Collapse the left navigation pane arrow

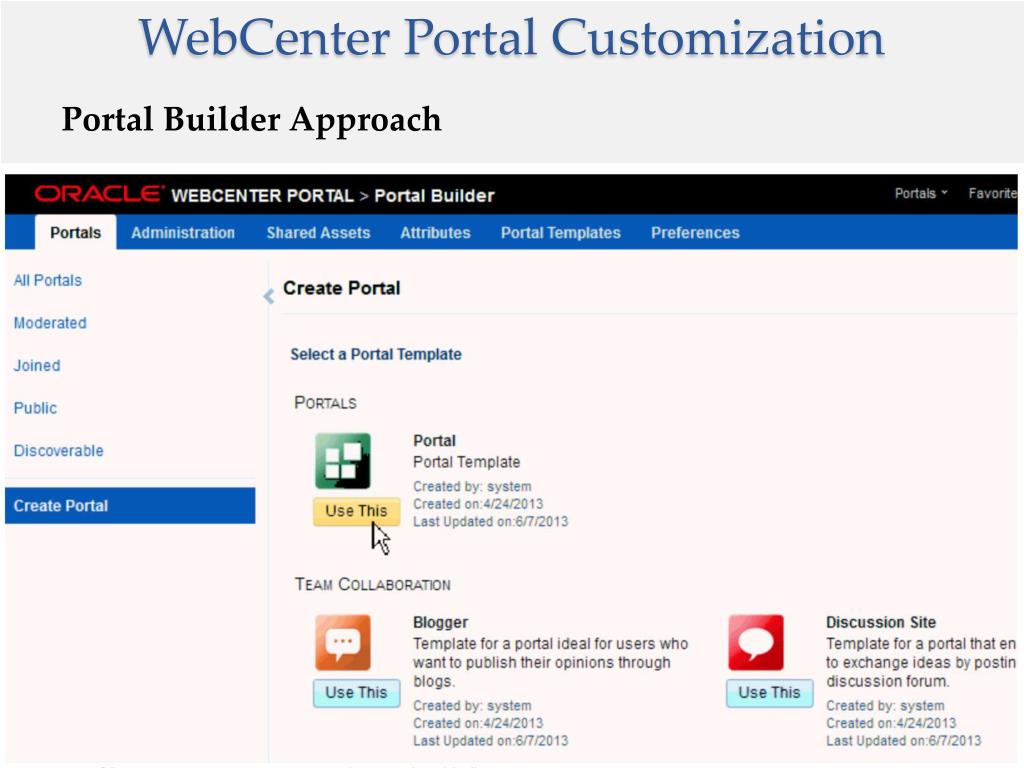click(268, 296)
